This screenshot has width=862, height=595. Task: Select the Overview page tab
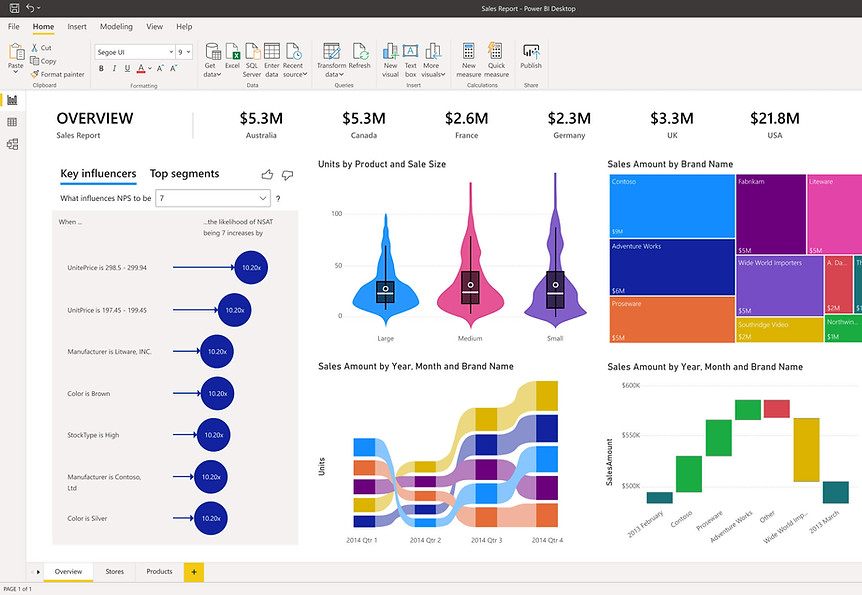click(68, 572)
